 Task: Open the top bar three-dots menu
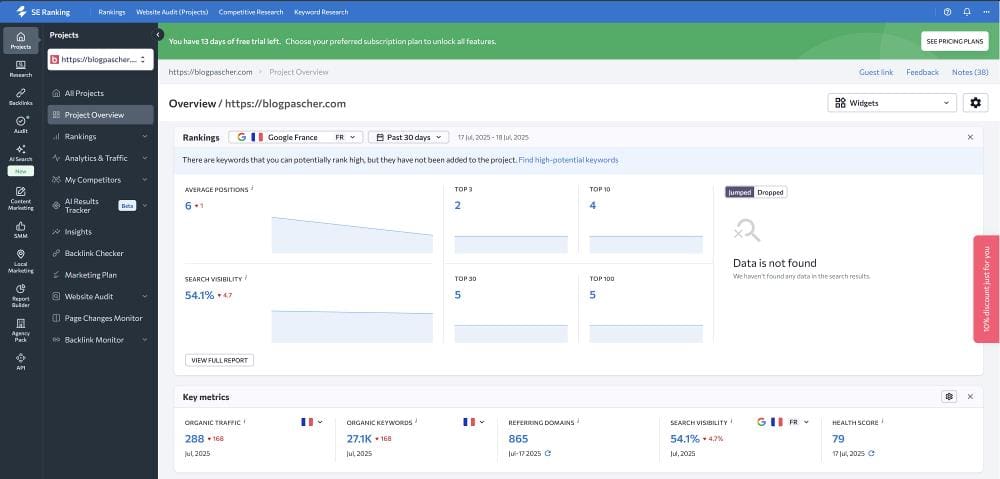point(987,12)
